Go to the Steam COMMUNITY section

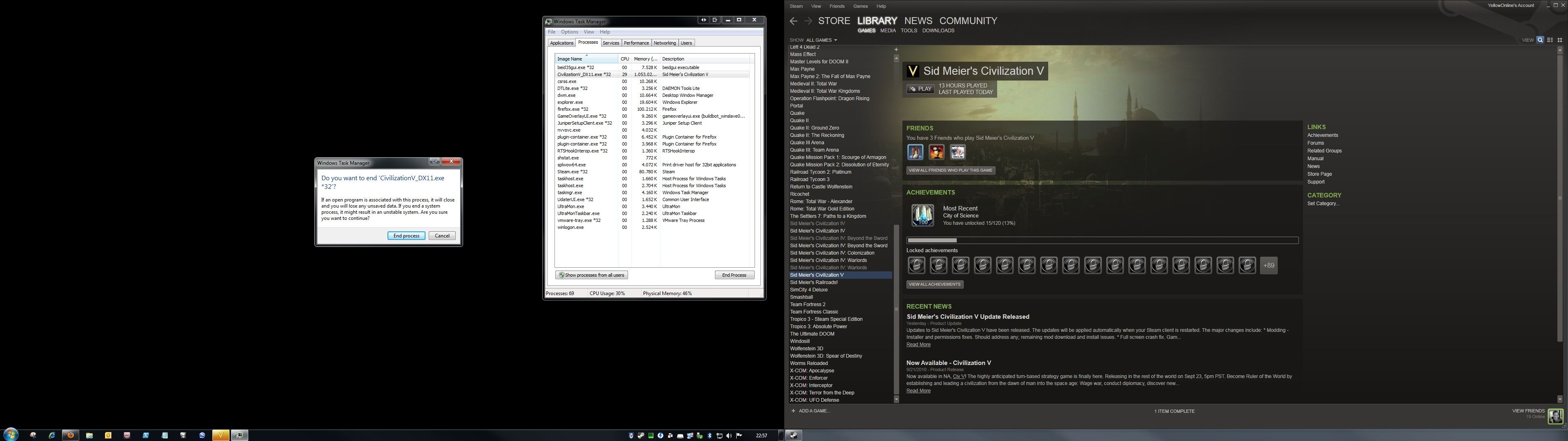click(968, 21)
